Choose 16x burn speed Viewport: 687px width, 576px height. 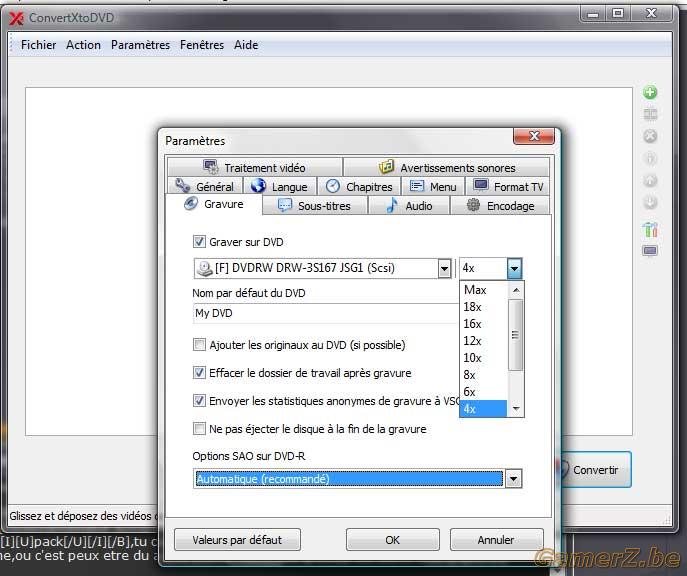[x=483, y=324]
